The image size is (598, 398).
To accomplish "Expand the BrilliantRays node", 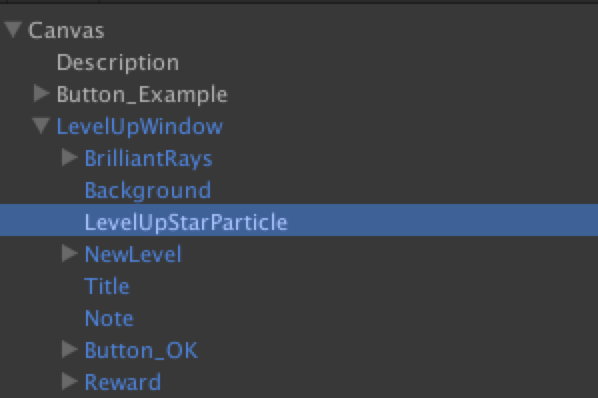I will pyautogui.click(x=70, y=157).
